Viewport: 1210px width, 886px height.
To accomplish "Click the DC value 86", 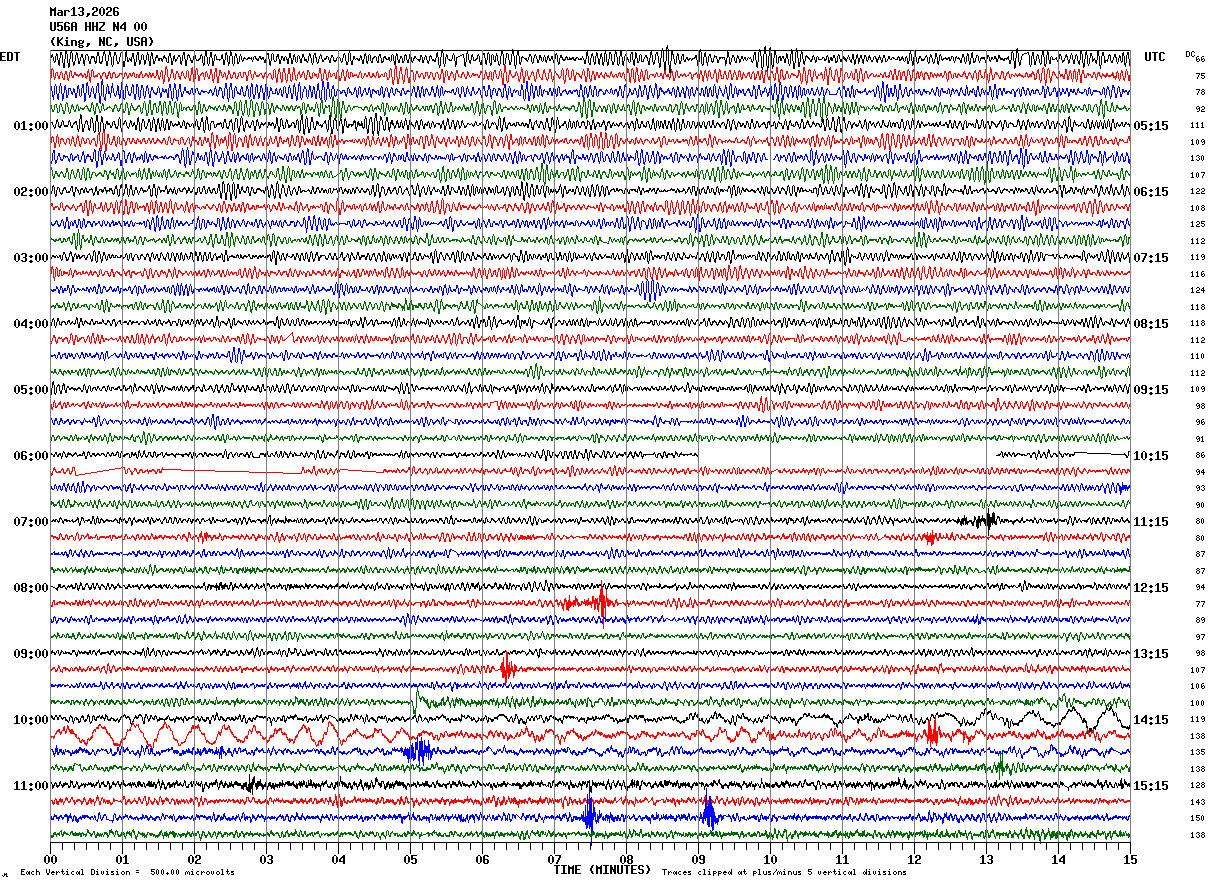I will tap(1200, 455).
